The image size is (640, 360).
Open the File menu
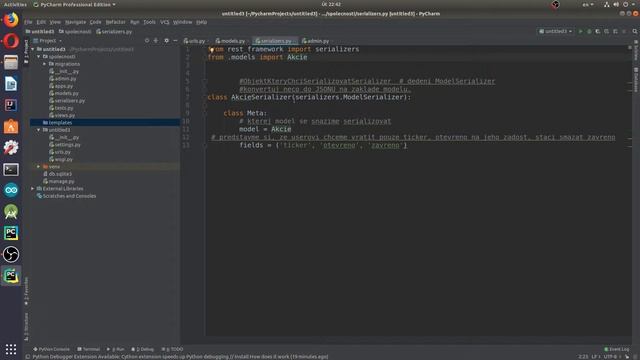tap(28, 22)
